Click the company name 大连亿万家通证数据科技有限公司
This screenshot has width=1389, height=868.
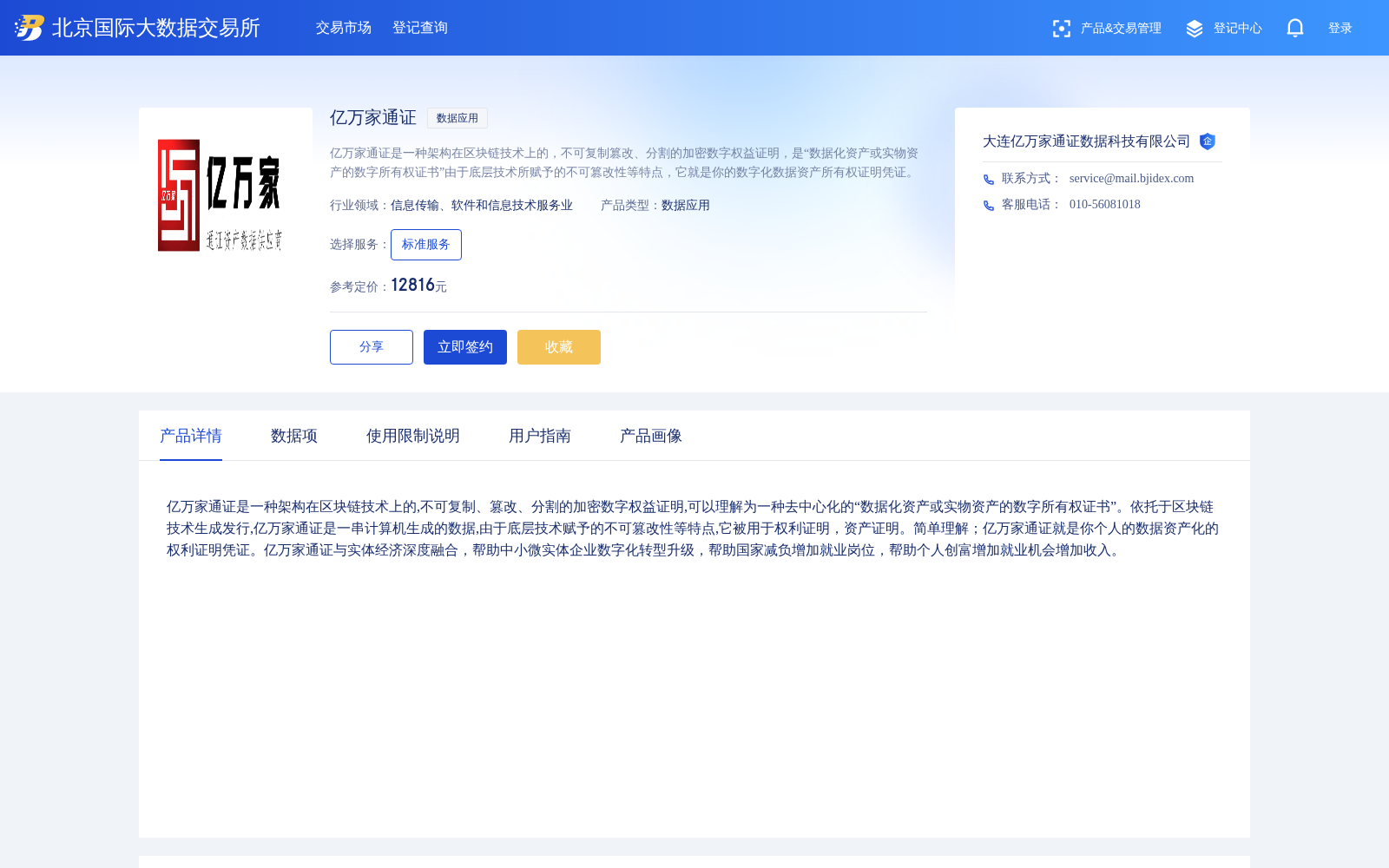point(1087,141)
